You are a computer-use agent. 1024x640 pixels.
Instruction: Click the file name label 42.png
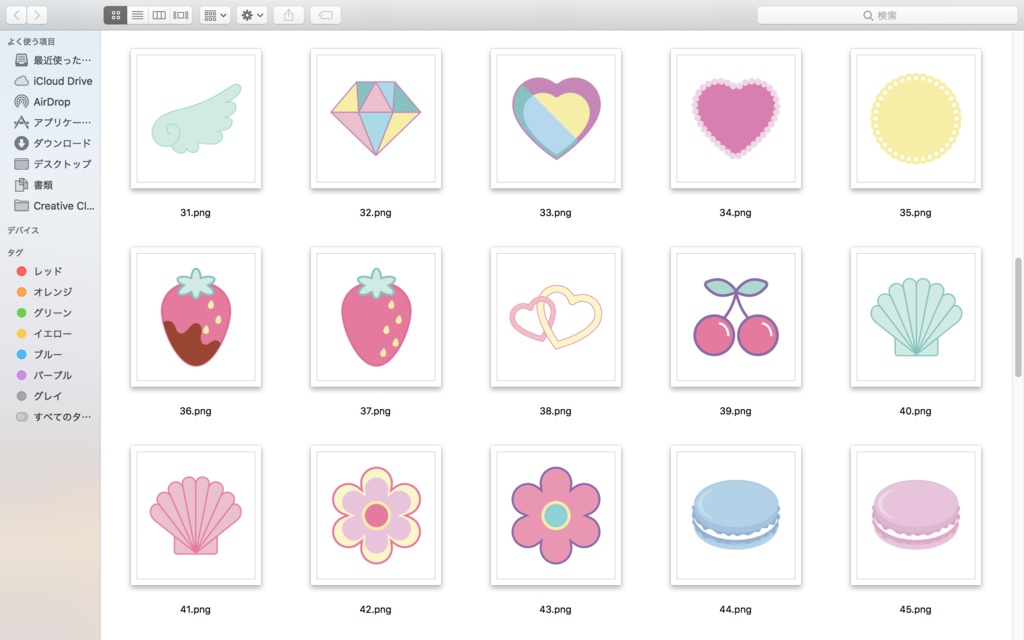tap(375, 610)
